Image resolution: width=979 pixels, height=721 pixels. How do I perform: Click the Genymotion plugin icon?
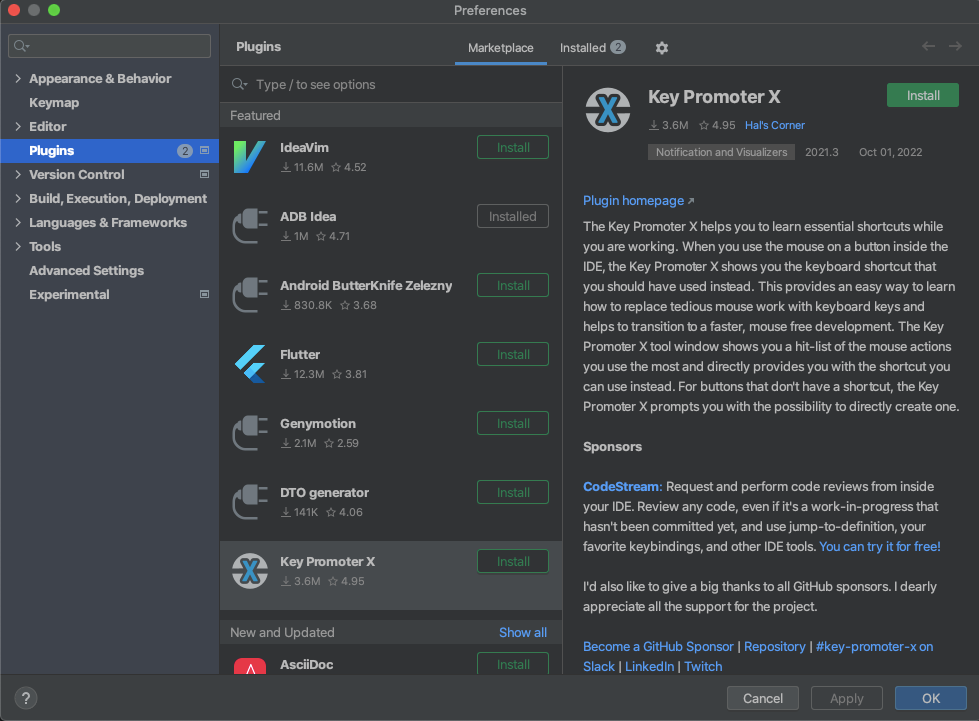tap(249, 433)
